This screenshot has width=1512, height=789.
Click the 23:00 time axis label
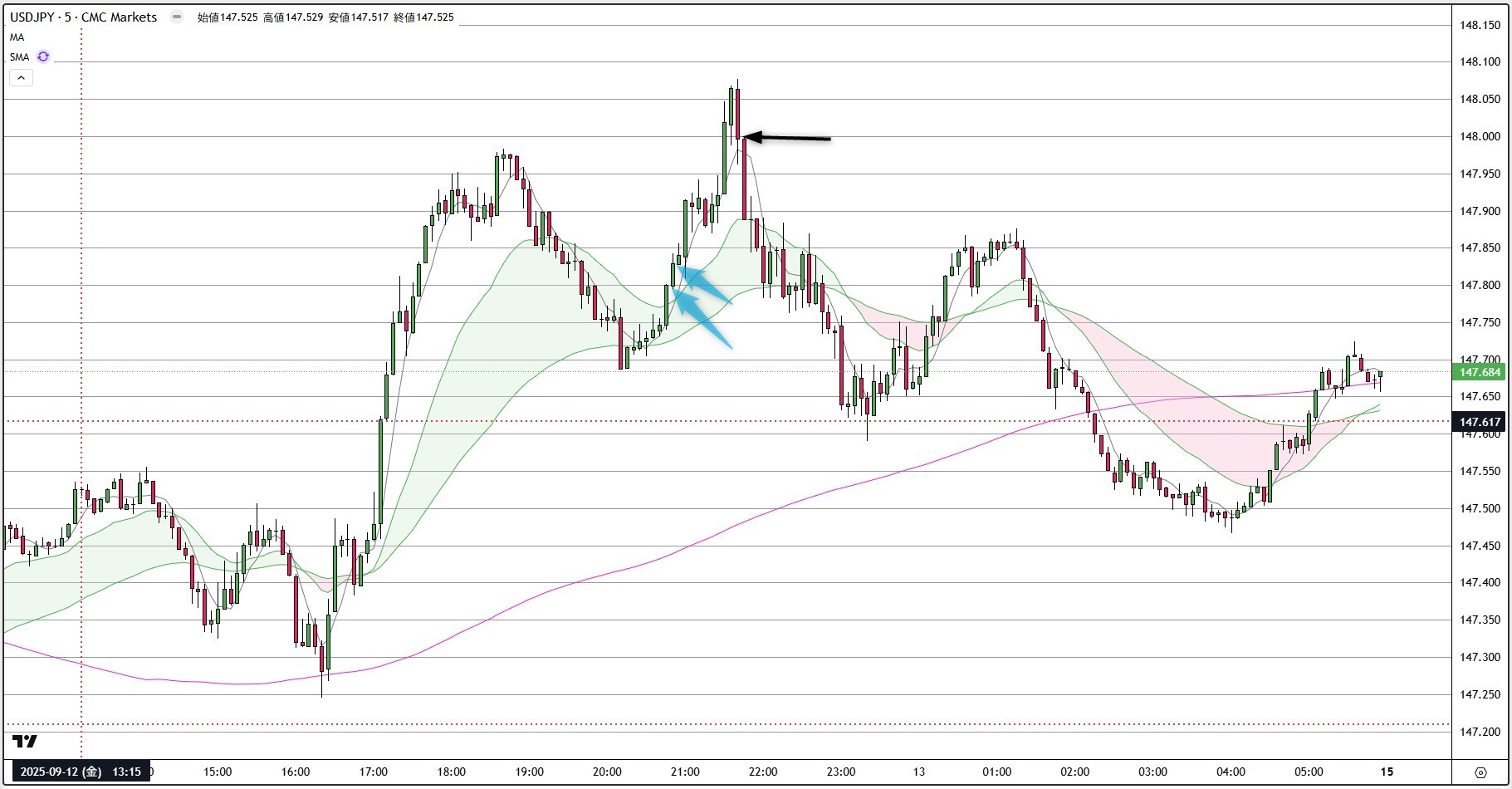tap(841, 772)
